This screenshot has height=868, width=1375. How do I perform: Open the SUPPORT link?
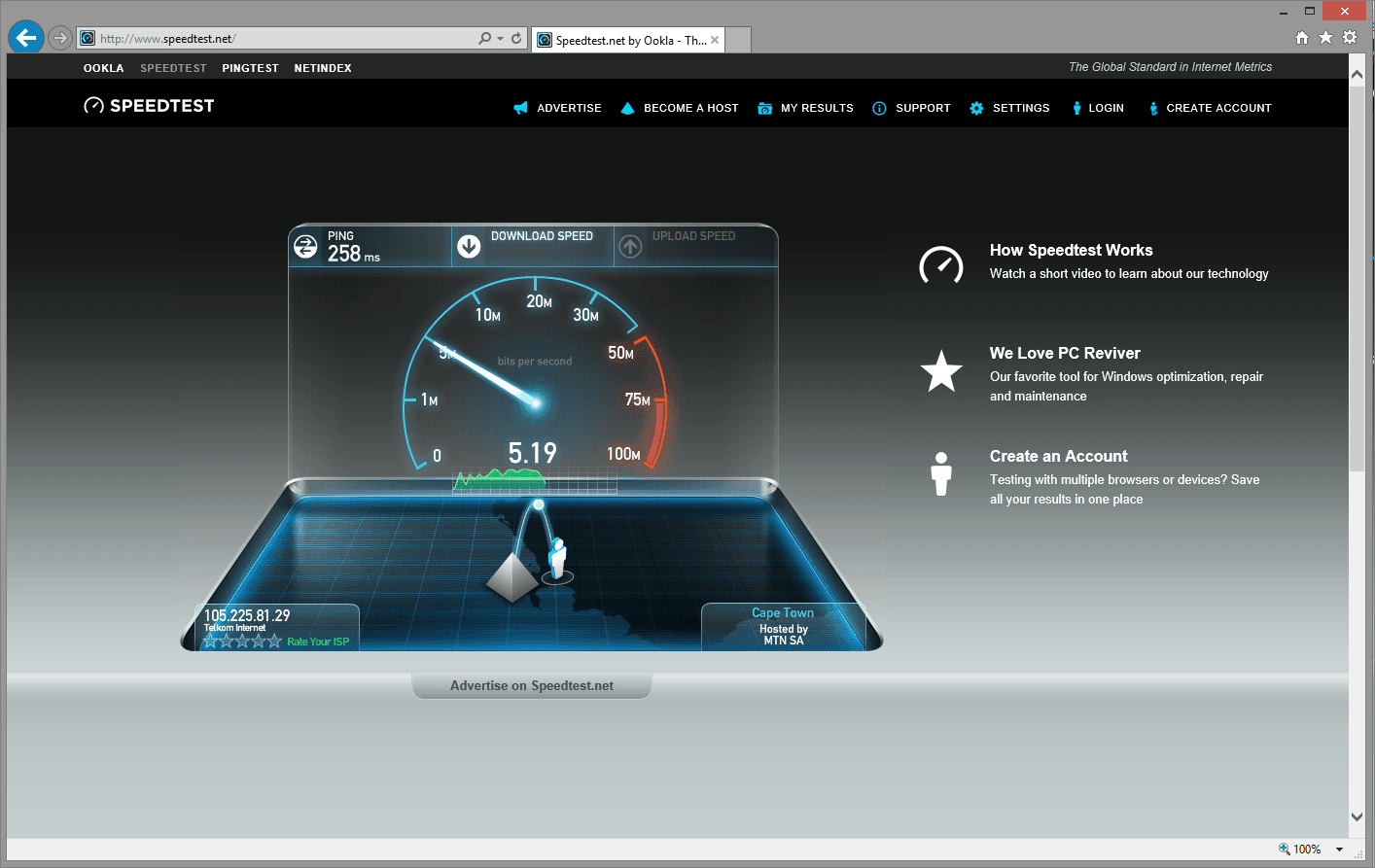pyautogui.click(x=923, y=108)
